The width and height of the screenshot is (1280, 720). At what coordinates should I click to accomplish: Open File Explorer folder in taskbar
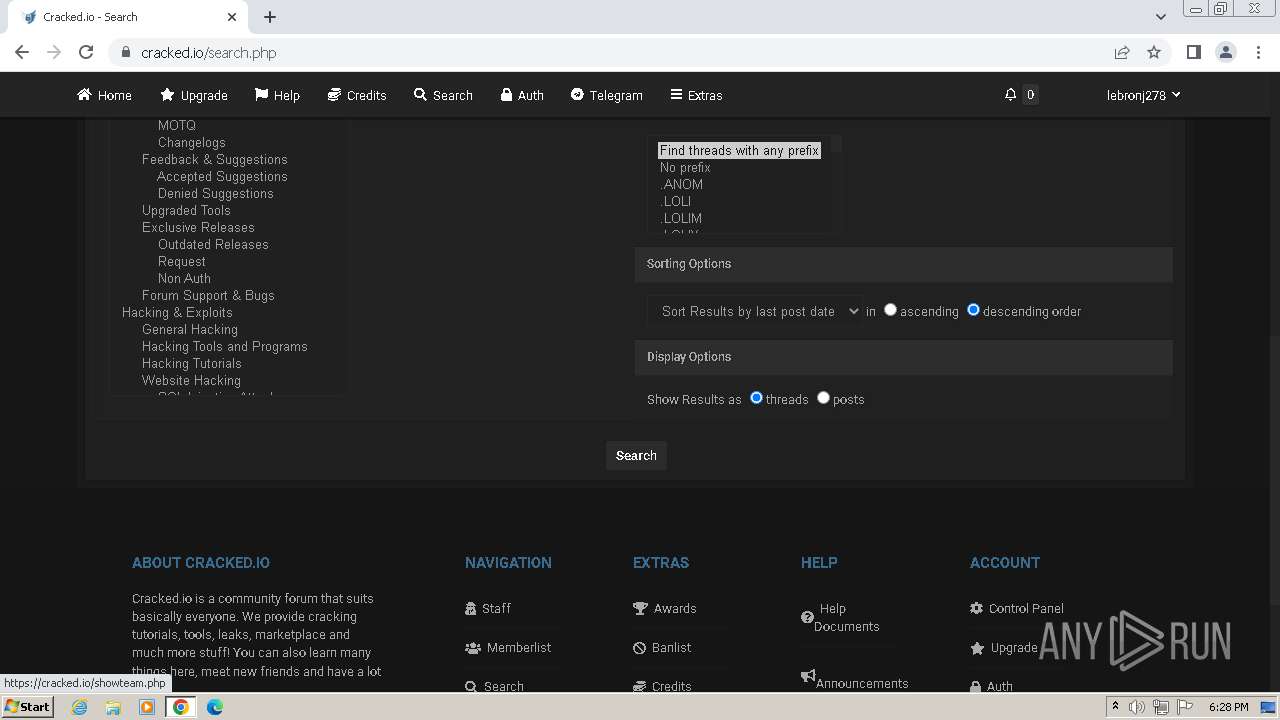113,707
